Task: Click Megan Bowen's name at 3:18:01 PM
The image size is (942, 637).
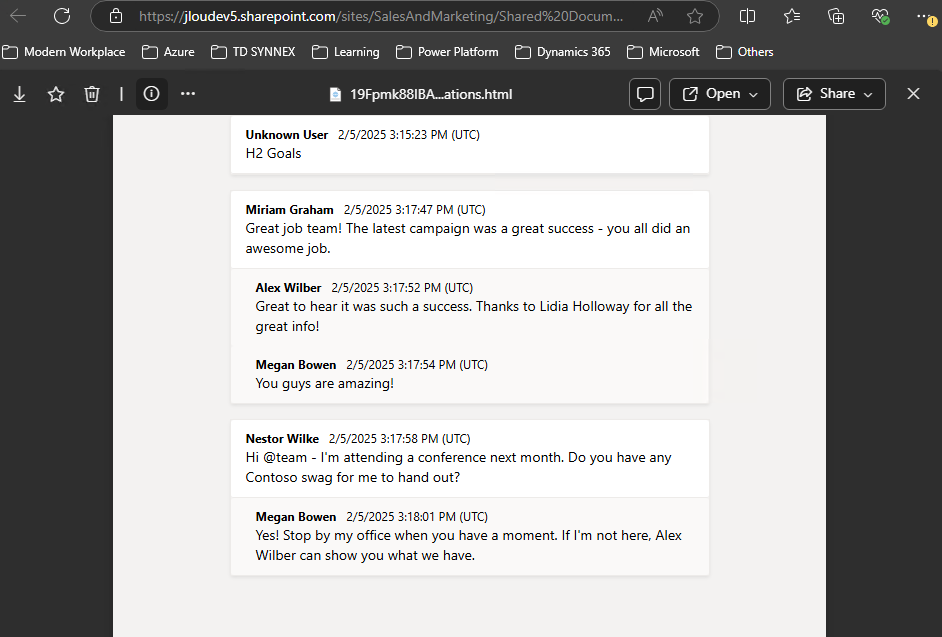Action: tap(296, 517)
